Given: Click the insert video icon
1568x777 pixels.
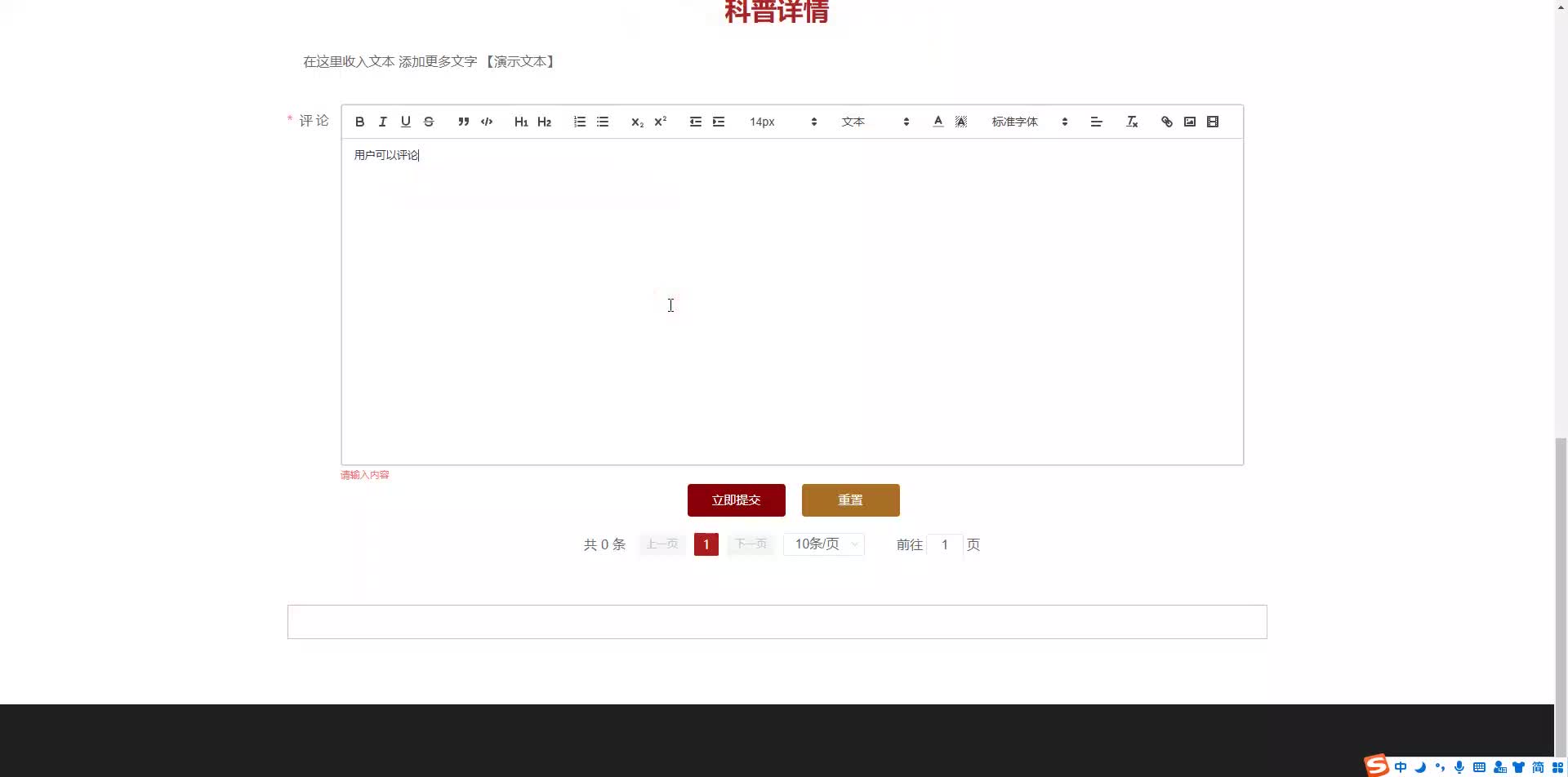Looking at the screenshot, I should point(1213,122).
